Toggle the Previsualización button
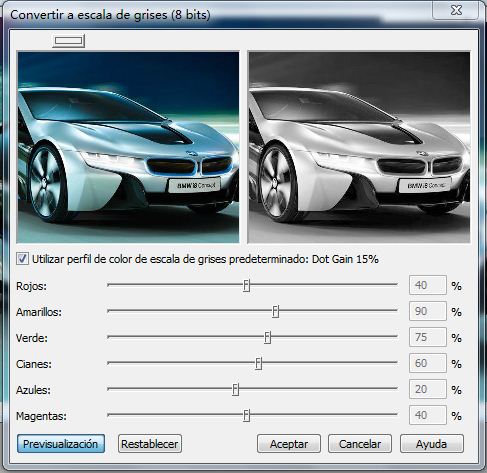 [61, 444]
